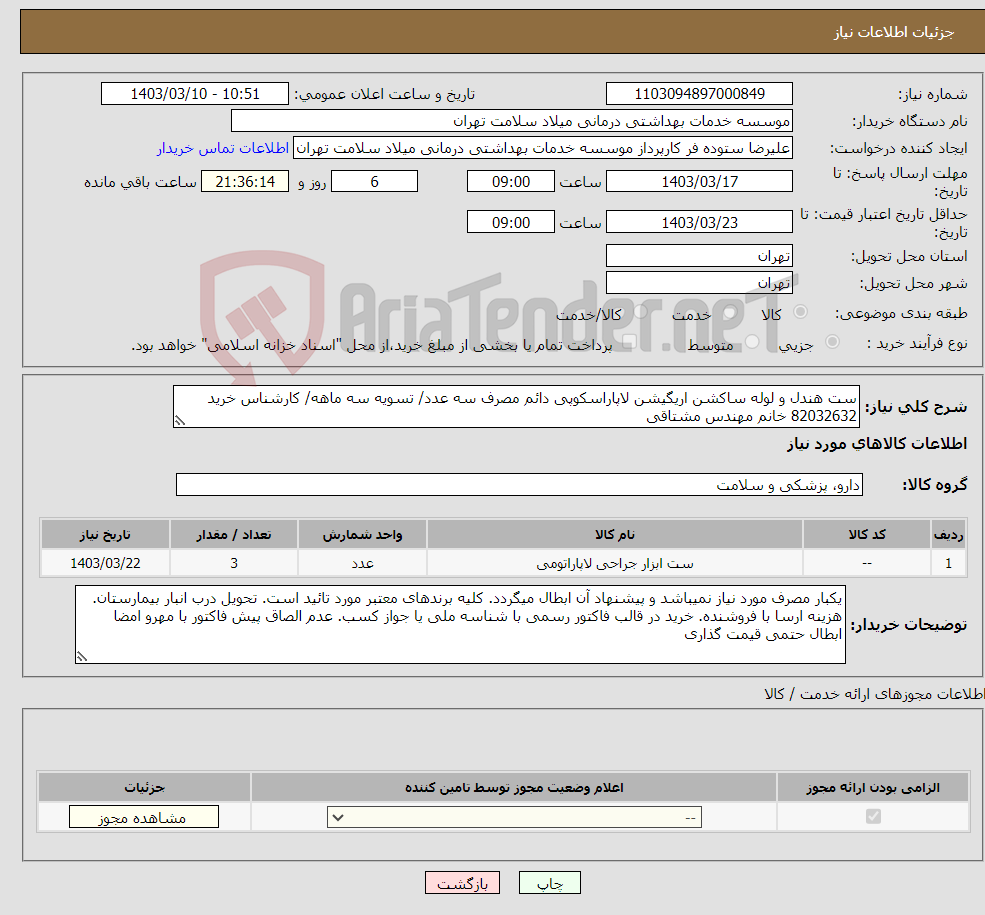
Task: Click the buyer notes textarea
Action: click(460, 624)
